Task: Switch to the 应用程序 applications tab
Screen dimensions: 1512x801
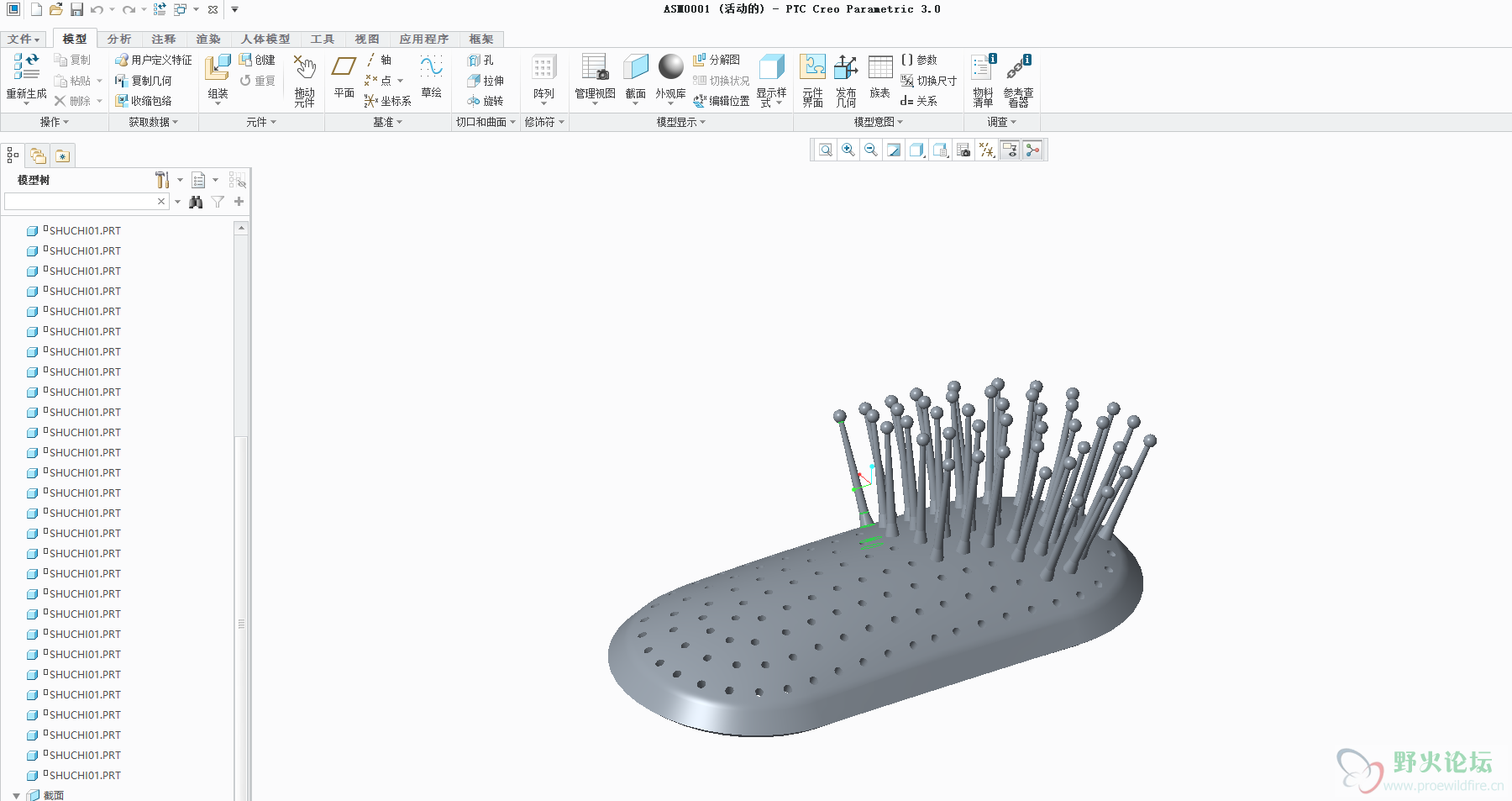Action: [424, 39]
